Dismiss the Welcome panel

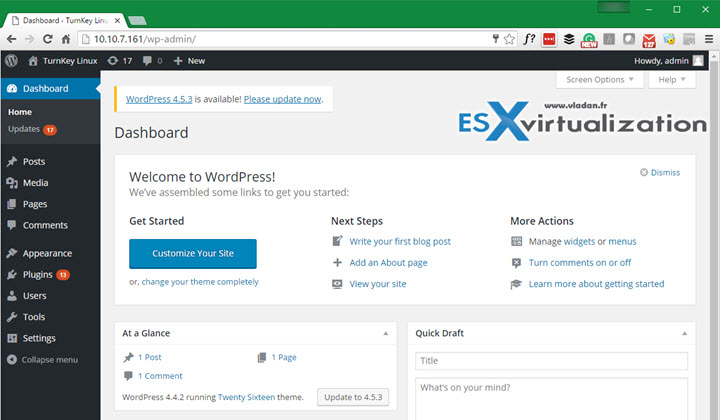coord(660,173)
